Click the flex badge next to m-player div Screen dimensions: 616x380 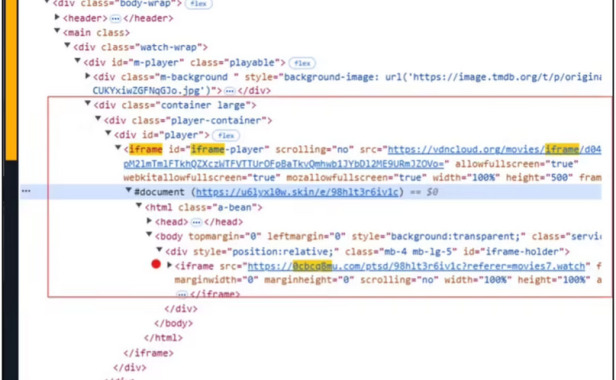pyautogui.click(x=302, y=63)
